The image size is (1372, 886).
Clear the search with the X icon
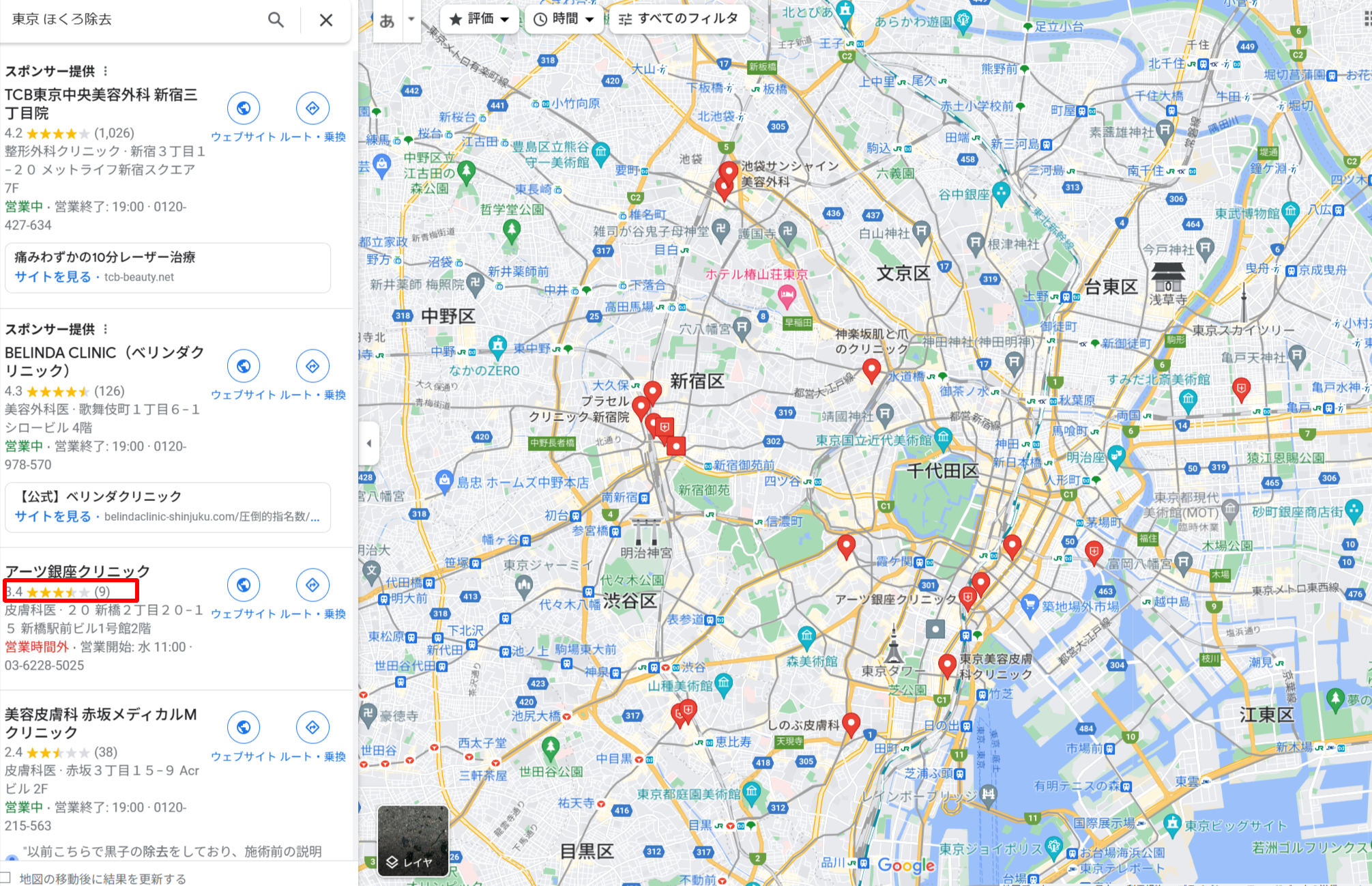326,20
